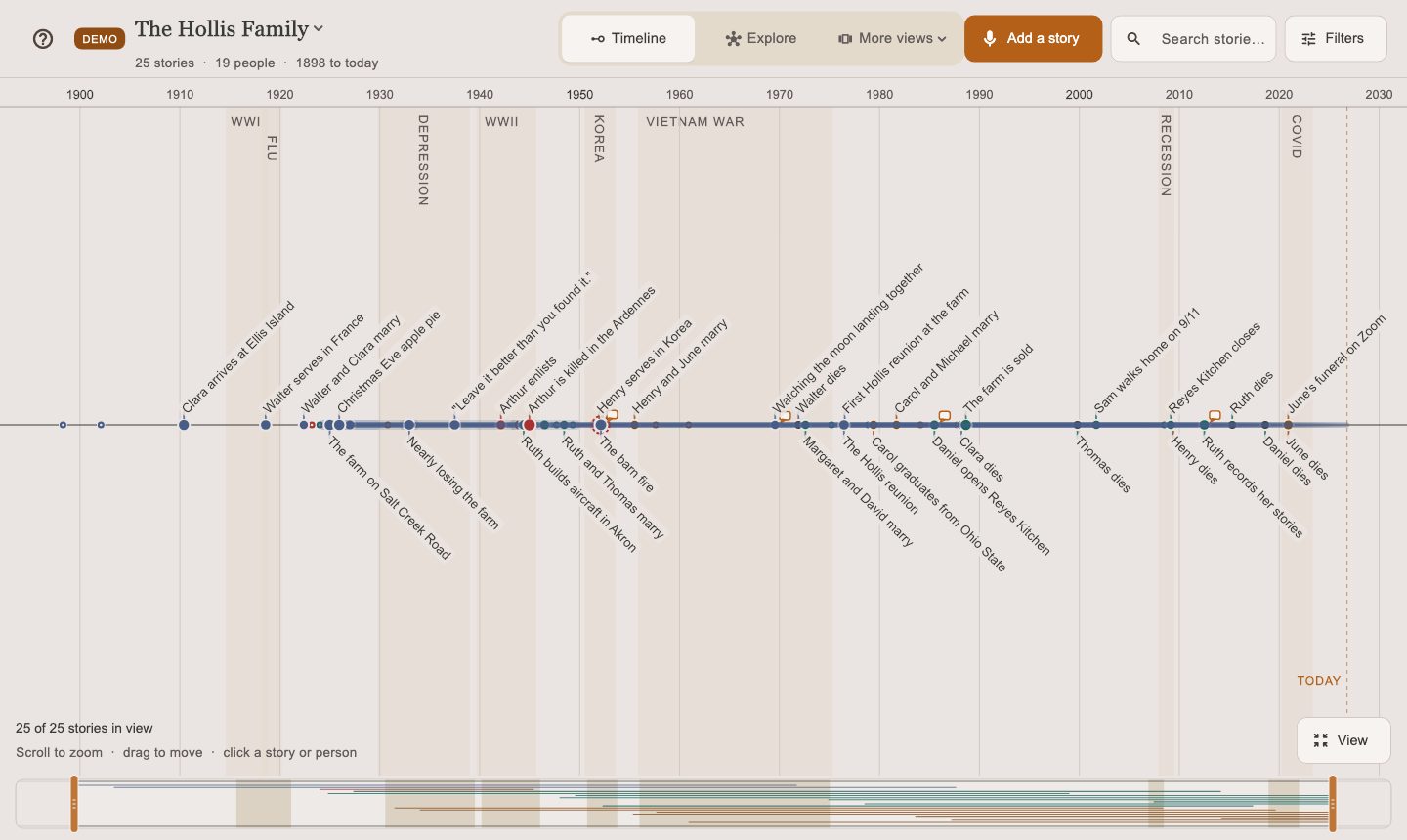Grab the left handle of the overview range slider
Viewport: 1407px width, 840px height.
pos(74,804)
